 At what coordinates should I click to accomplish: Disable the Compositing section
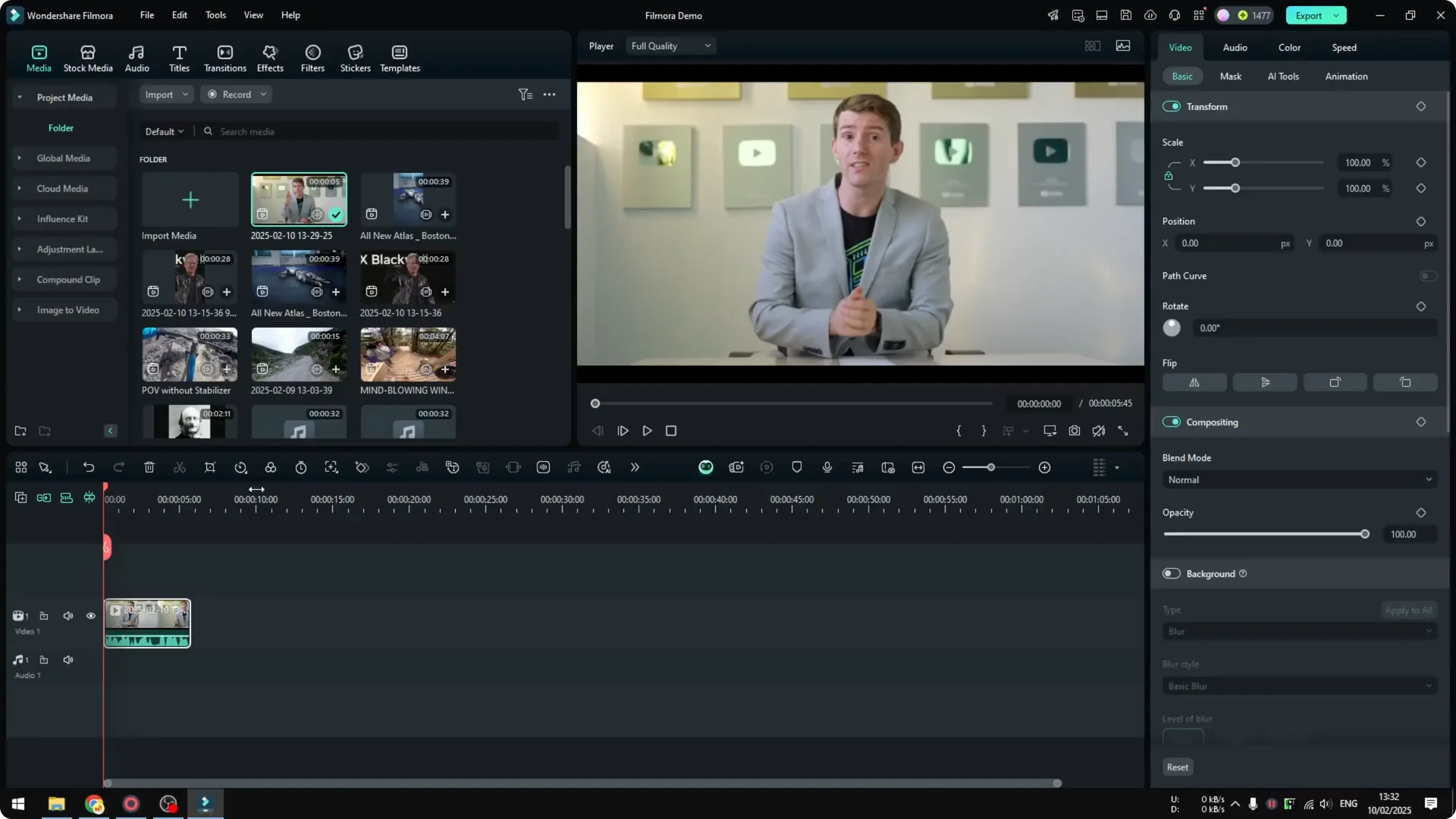tap(1172, 422)
